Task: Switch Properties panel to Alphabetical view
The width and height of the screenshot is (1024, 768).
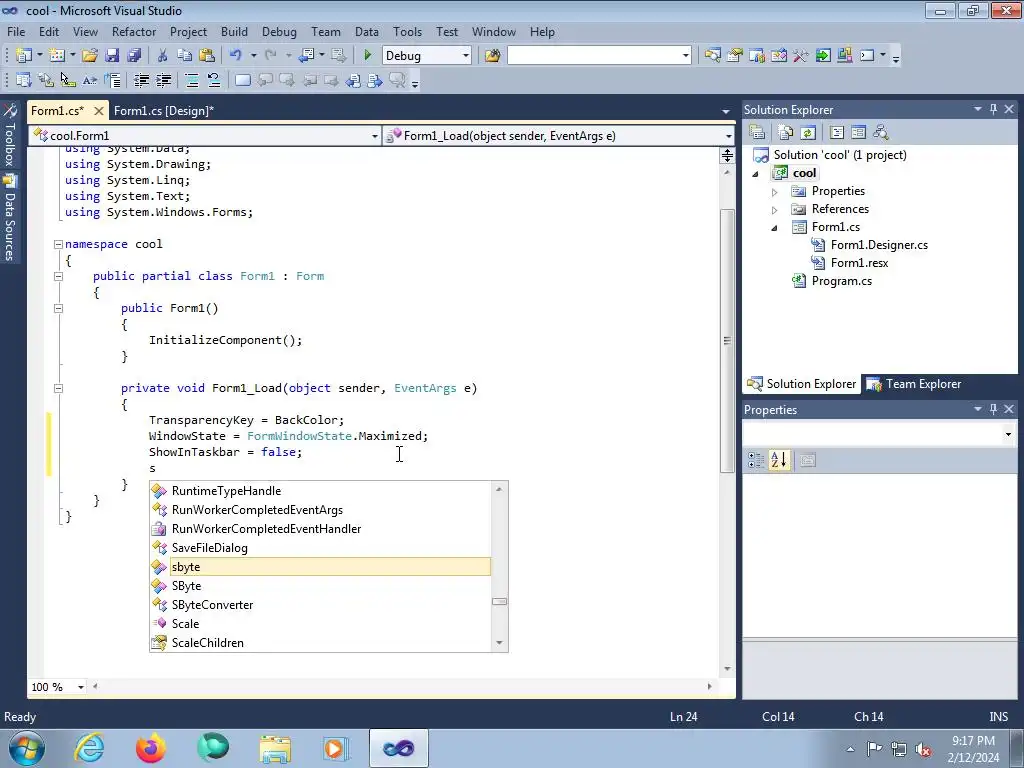Action: [x=778, y=460]
